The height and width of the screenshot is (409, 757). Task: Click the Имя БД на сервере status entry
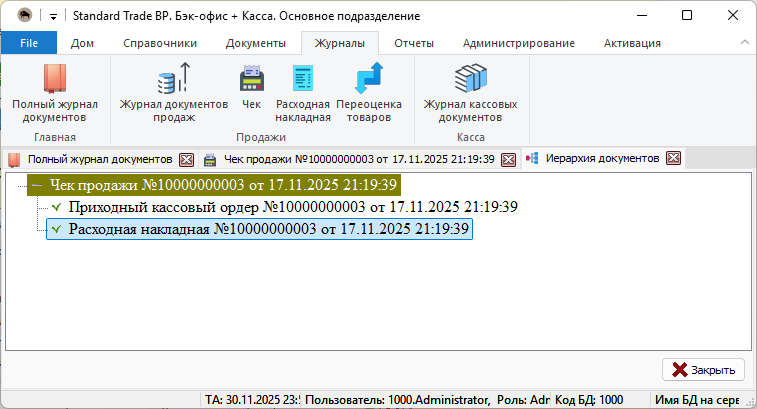(697, 400)
